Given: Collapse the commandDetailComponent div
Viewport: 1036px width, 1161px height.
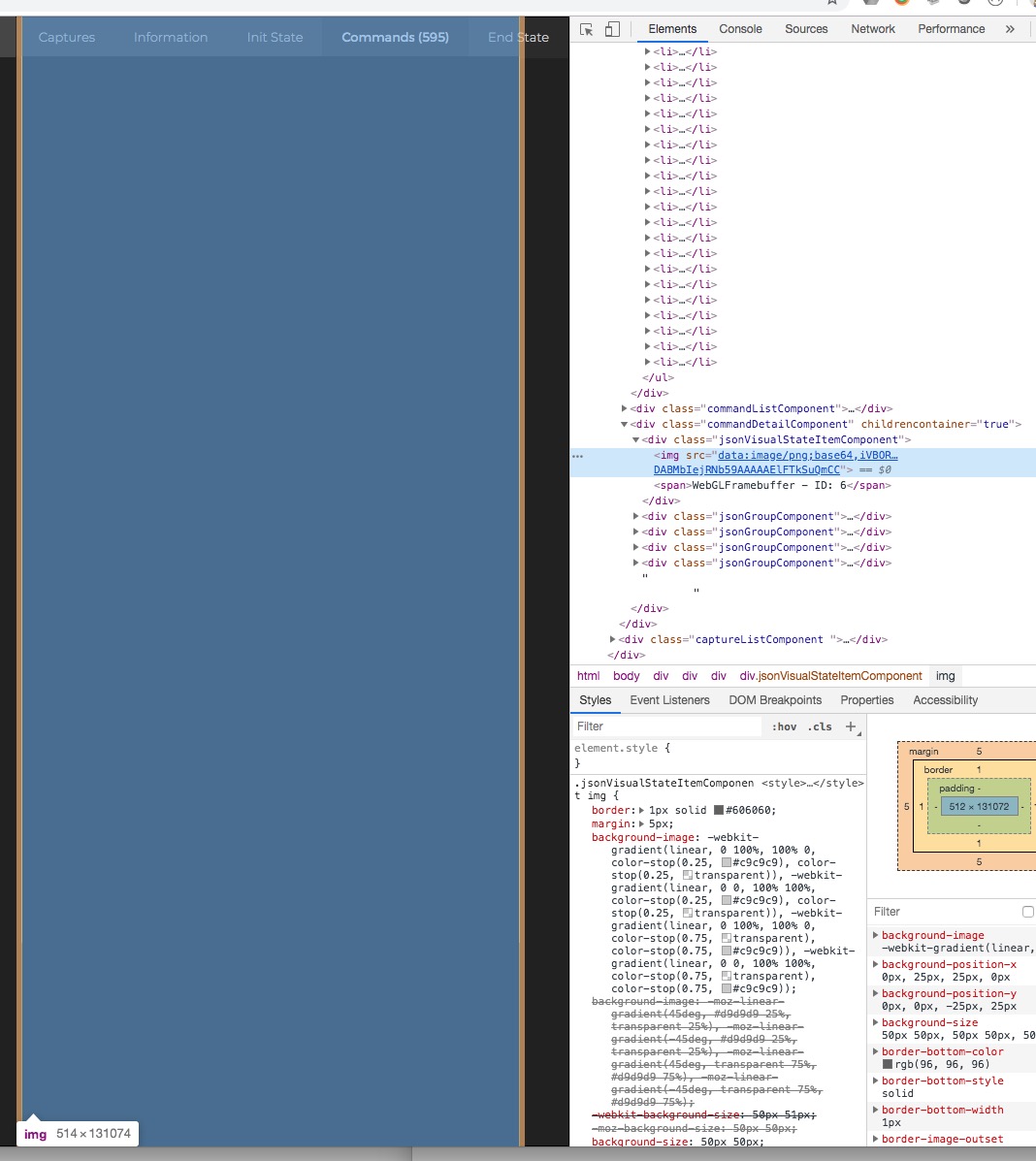Looking at the screenshot, I should (x=626, y=424).
